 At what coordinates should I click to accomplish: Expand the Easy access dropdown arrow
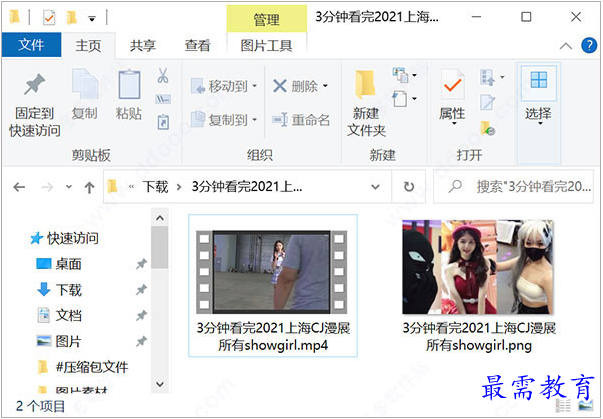tap(414, 99)
